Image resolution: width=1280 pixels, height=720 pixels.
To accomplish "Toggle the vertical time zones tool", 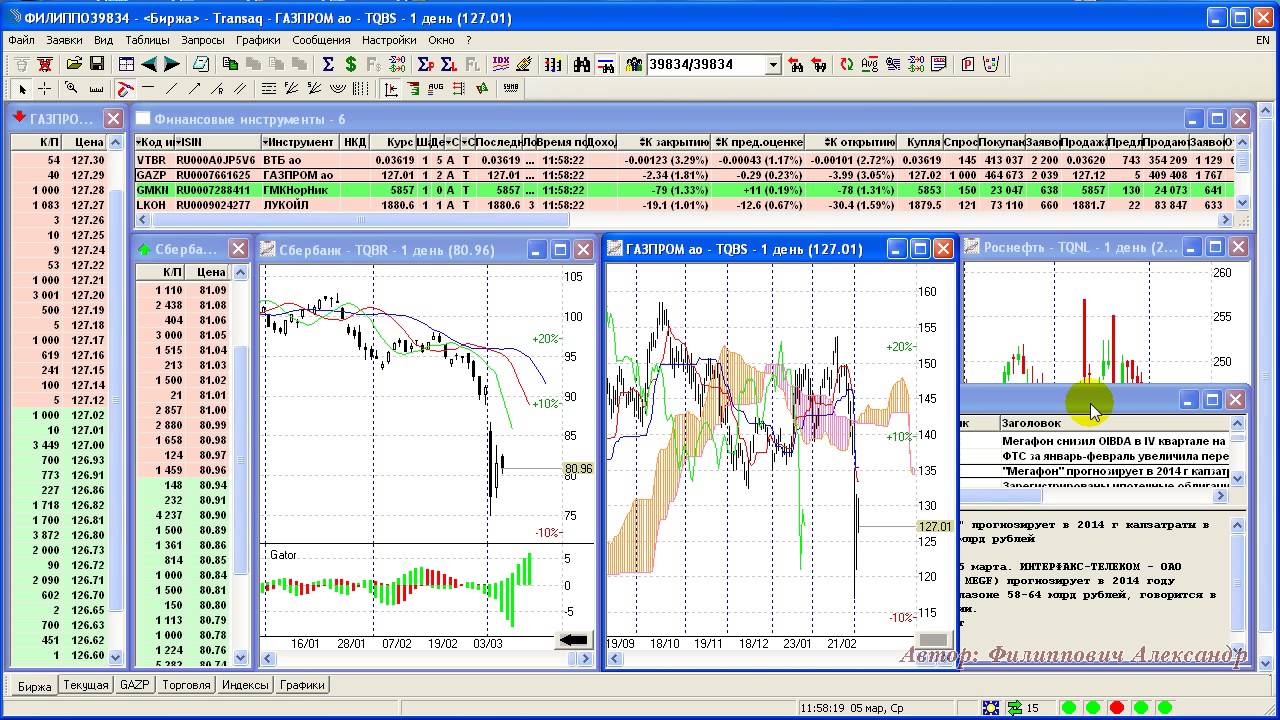I will pos(360,88).
